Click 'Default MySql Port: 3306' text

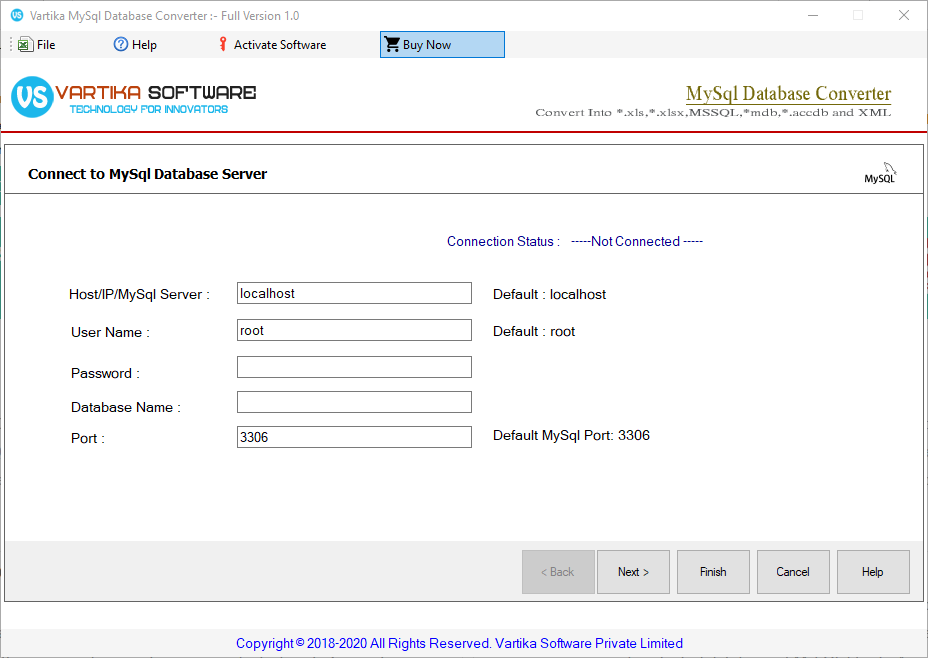(571, 436)
